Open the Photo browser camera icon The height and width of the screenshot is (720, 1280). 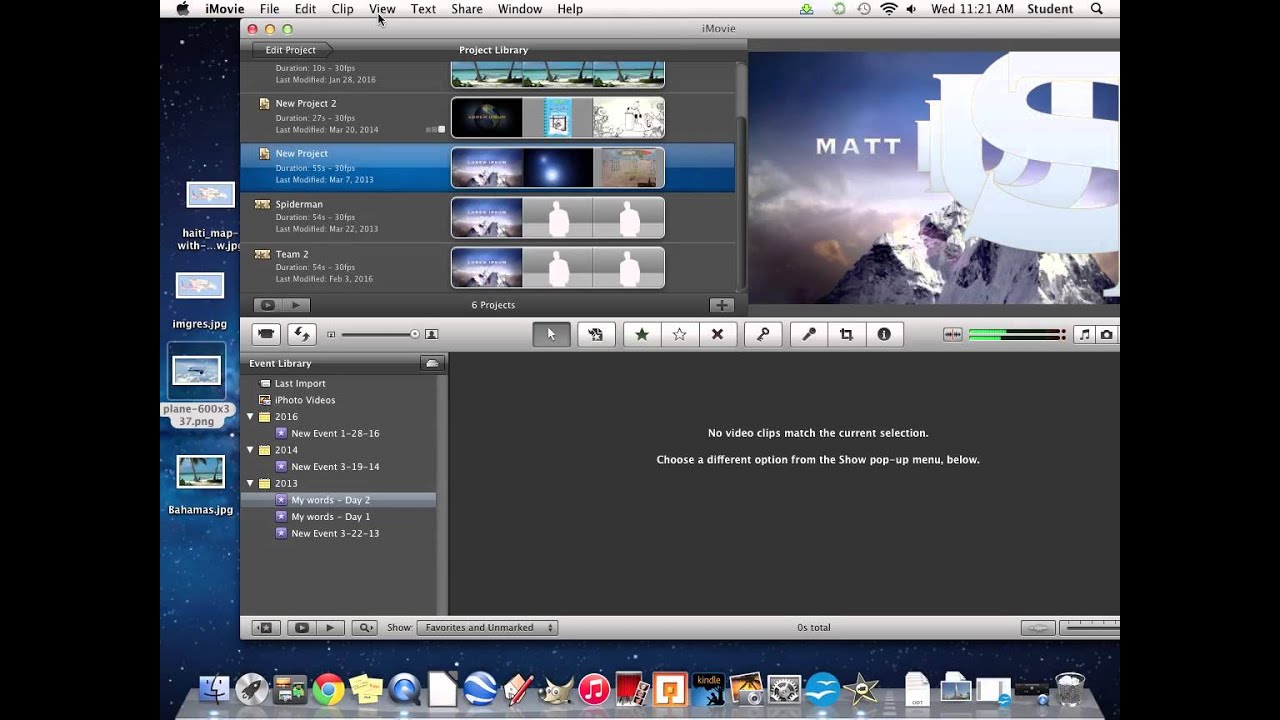tap(1107, 335)
